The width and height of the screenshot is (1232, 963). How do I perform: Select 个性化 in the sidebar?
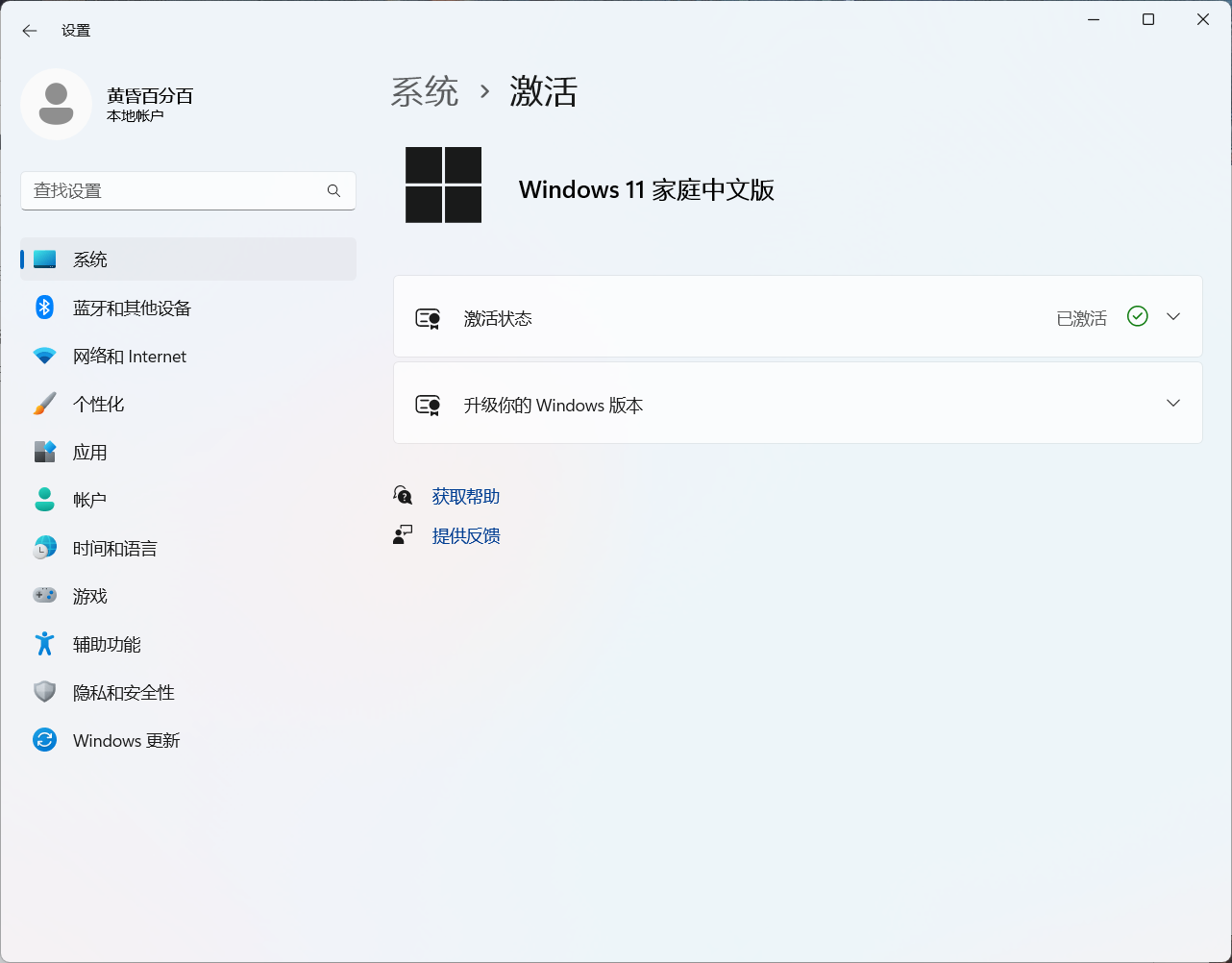pyautogui.click(x=188, y=404)
